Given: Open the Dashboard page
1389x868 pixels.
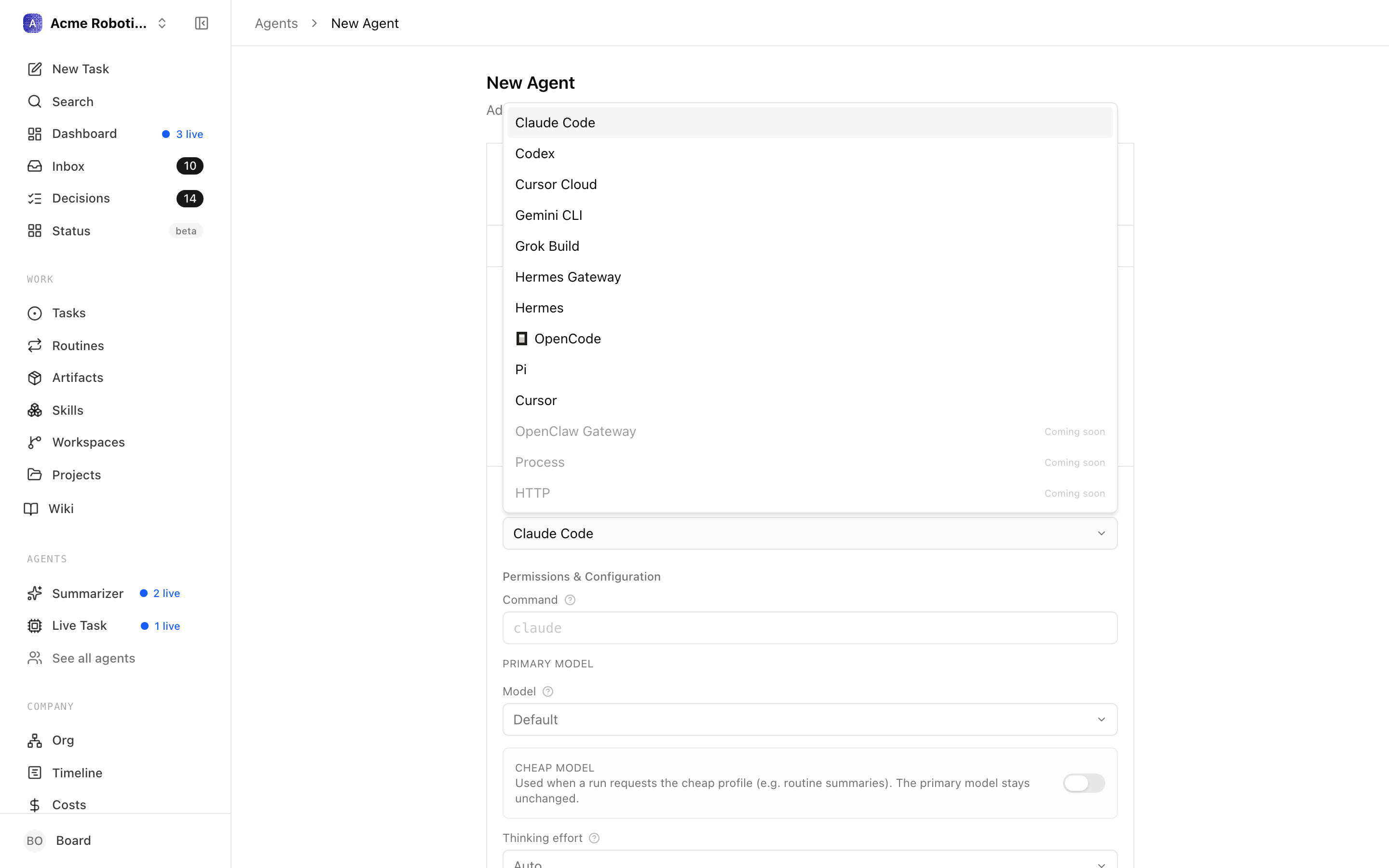Looking at the screenshot, I should [x=115, y=134].
